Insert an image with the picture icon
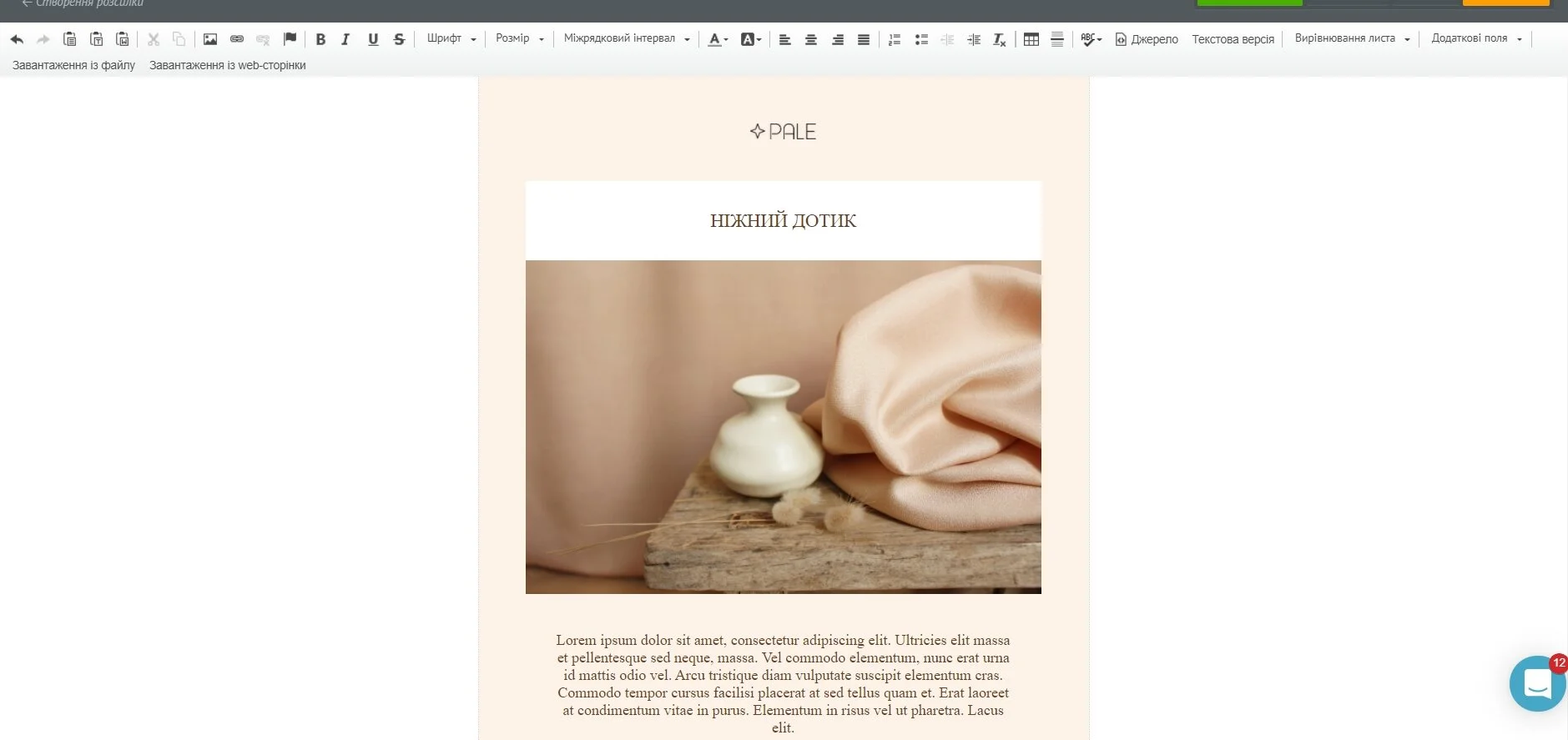Viewport: 1568px width, 740px height. (210, 39)
